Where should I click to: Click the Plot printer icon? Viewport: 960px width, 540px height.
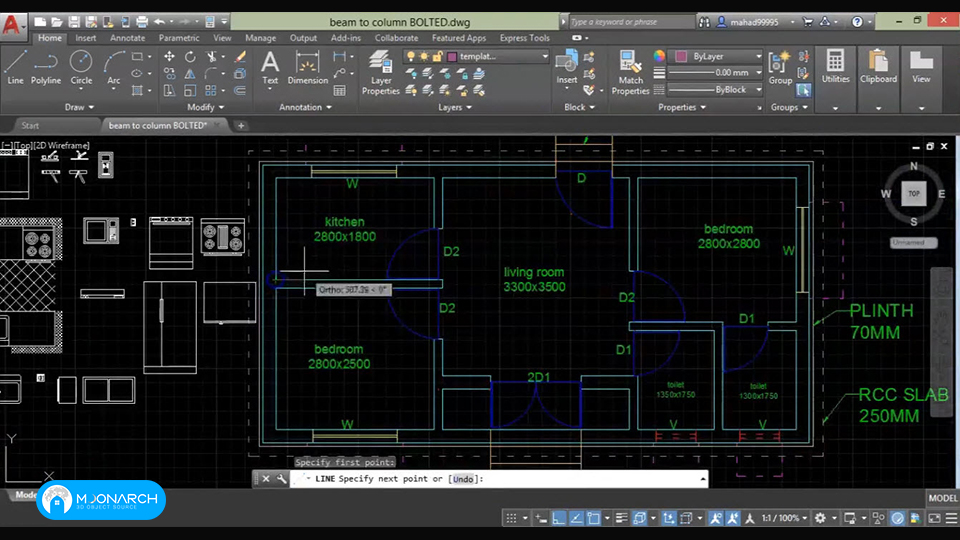[x=142, y=21]
